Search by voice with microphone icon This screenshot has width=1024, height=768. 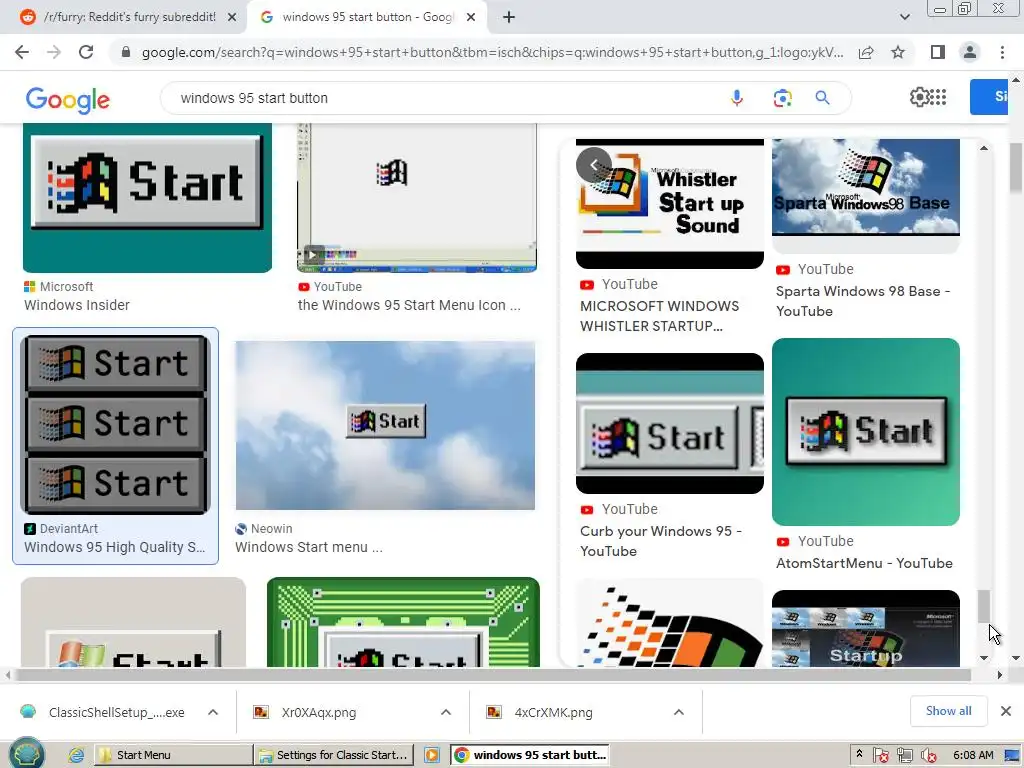737,98
